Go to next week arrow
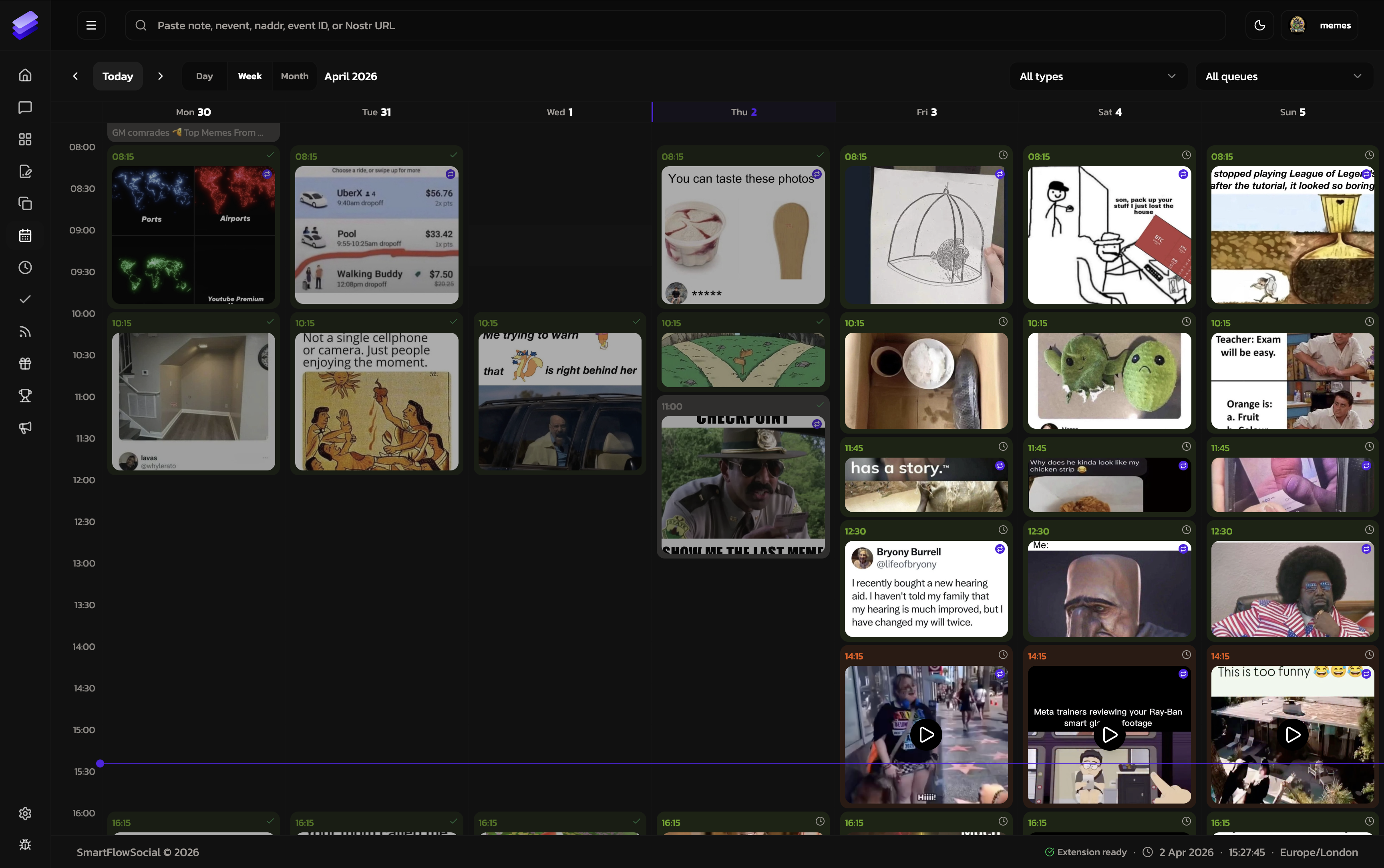This screenshot has width=1384, height=868. coord(161,76)
